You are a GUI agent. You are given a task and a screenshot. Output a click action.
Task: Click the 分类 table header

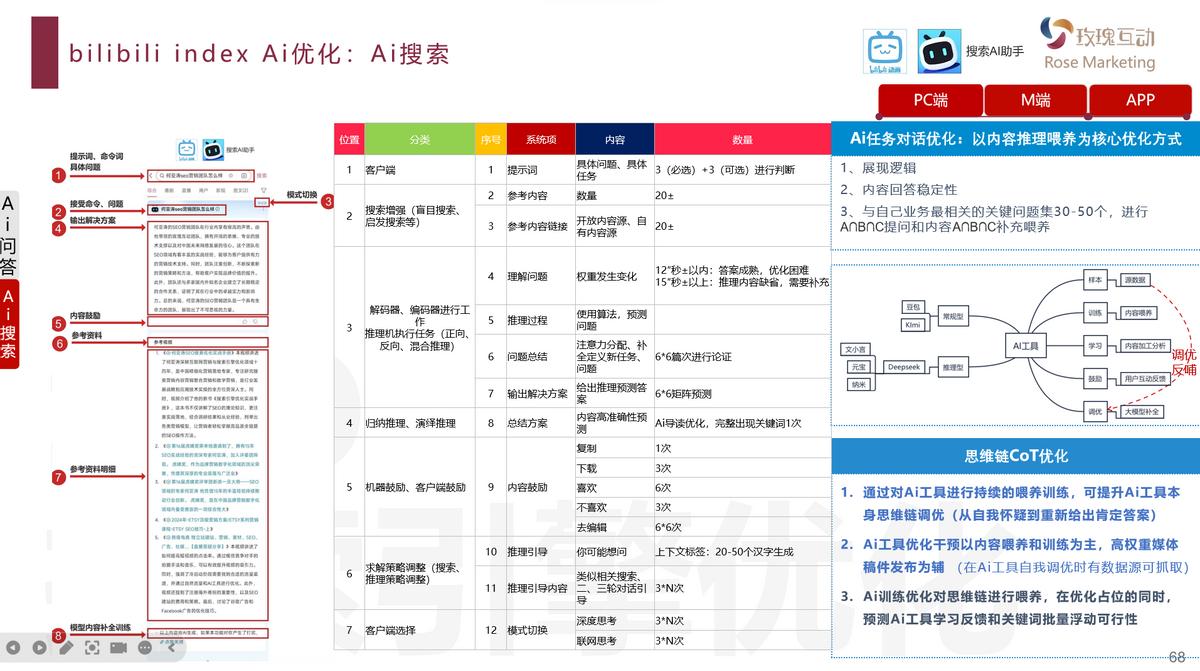click(419, 139)
